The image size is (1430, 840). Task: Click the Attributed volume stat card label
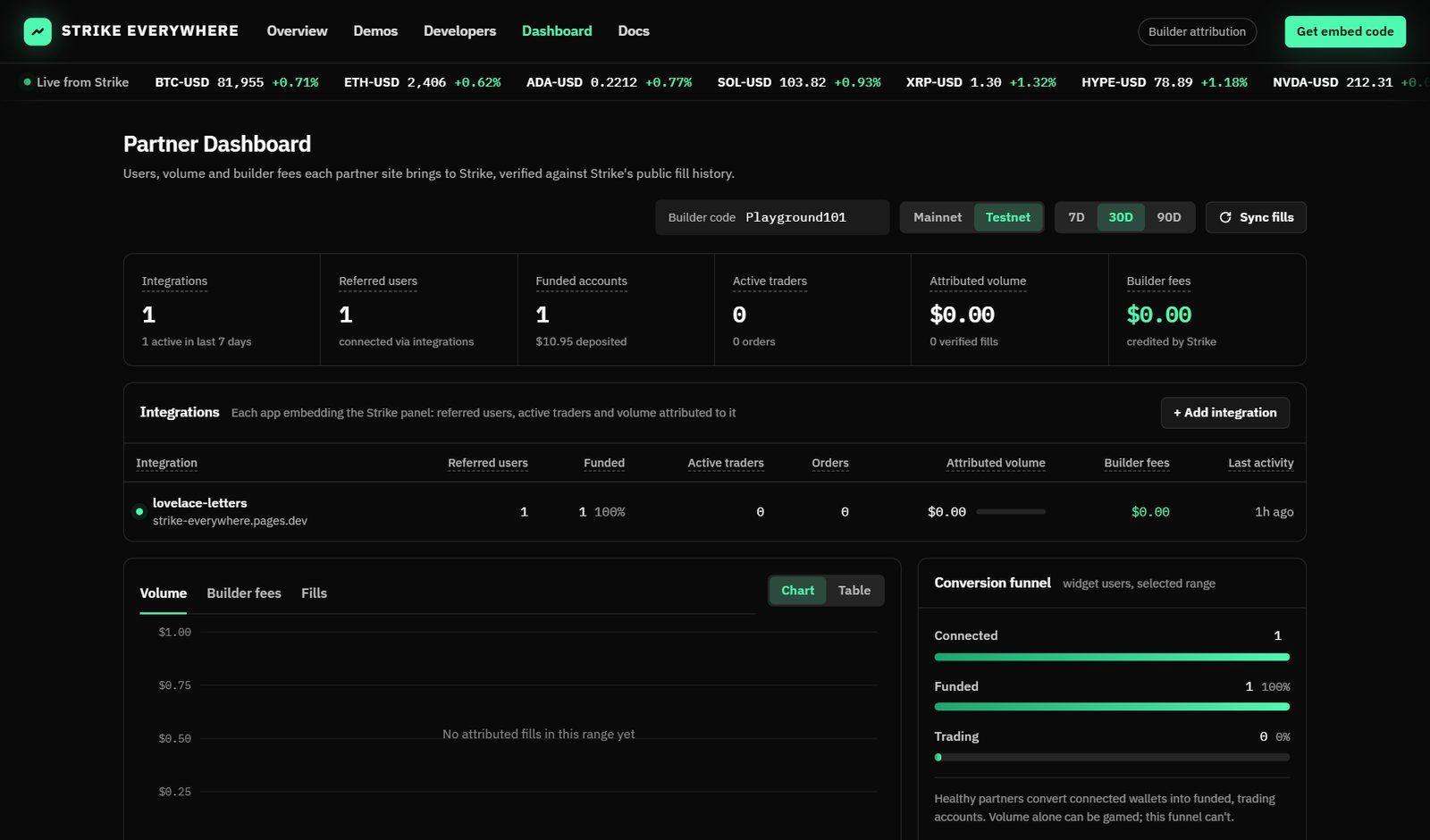tap(978, 281)
